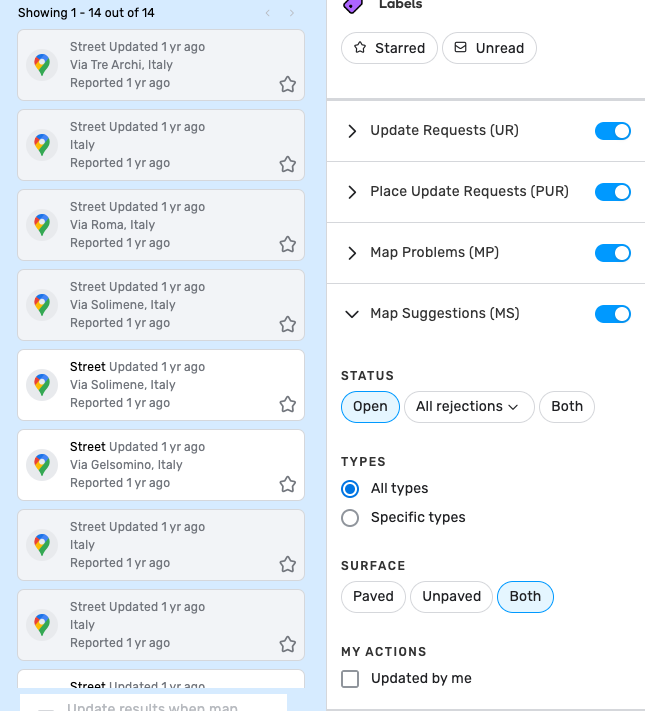
Task: Click Google Maps icon on Via Gelsomino item
Action: (41, 465)
